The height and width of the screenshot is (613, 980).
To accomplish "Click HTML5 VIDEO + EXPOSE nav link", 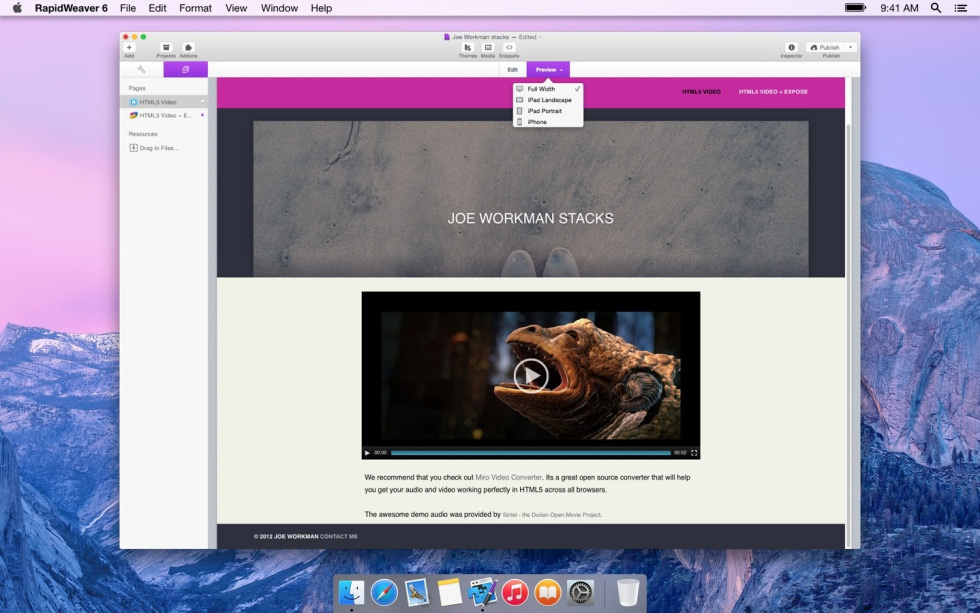I will pos(773,92).
